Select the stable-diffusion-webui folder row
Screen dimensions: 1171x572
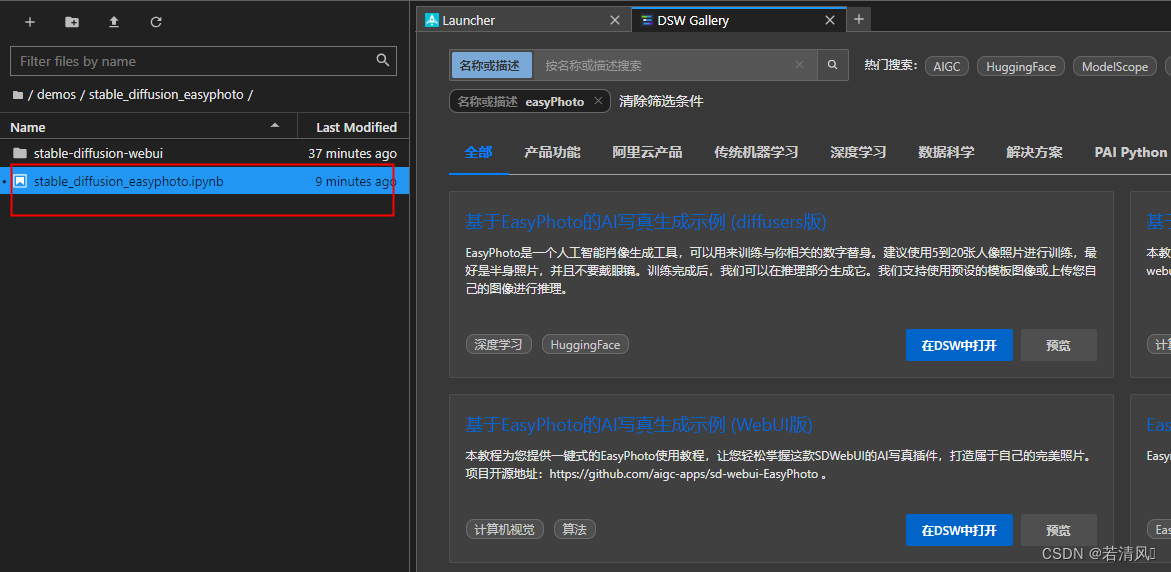pos(205,153)
